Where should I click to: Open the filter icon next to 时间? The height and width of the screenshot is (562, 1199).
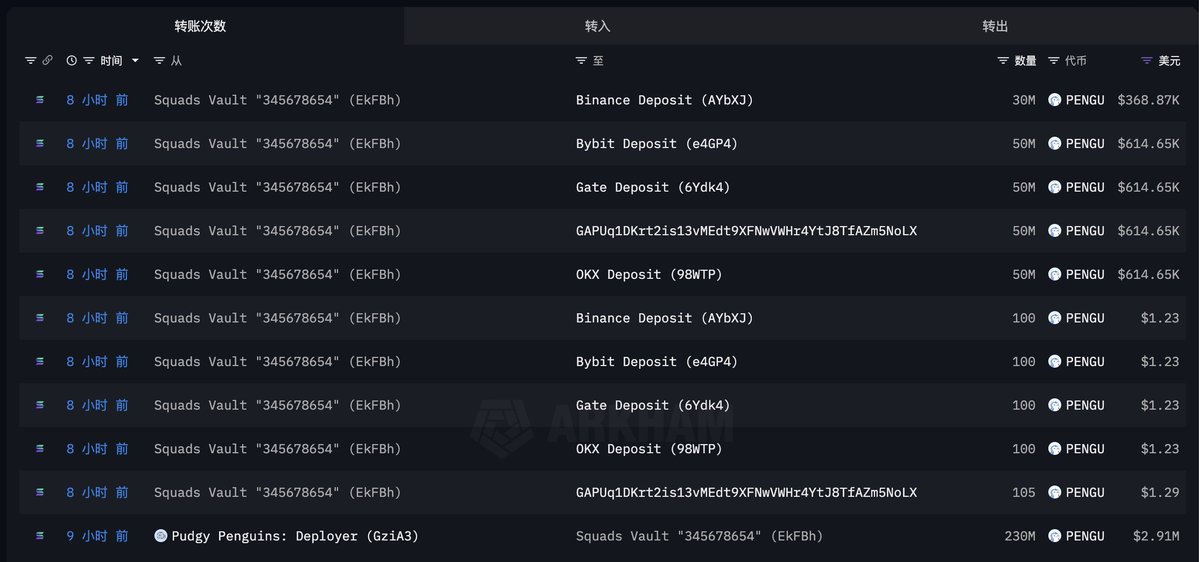[89, 61]
